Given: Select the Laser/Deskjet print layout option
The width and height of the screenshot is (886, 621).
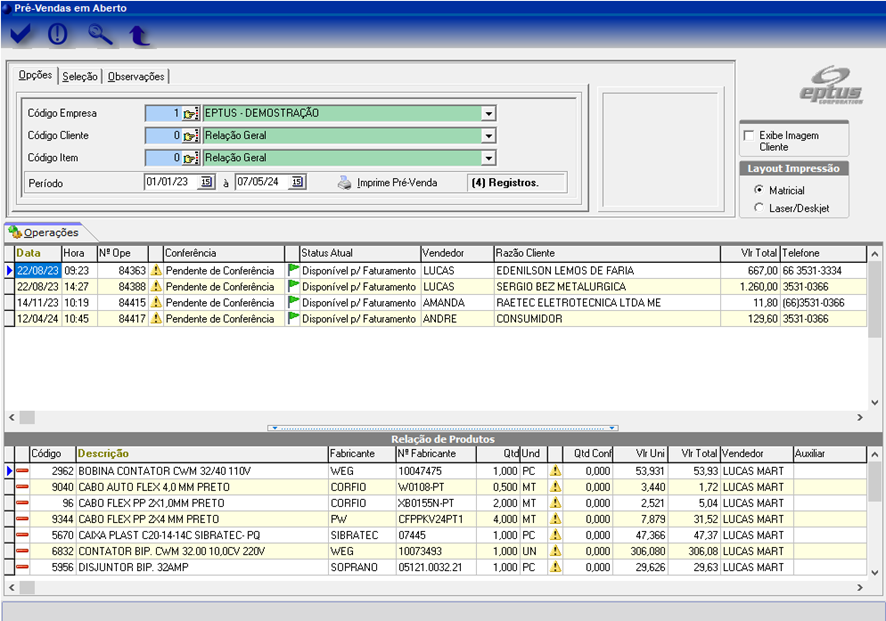Looking at the screenshot, I should pyautogui.click(x=759, y=208).
